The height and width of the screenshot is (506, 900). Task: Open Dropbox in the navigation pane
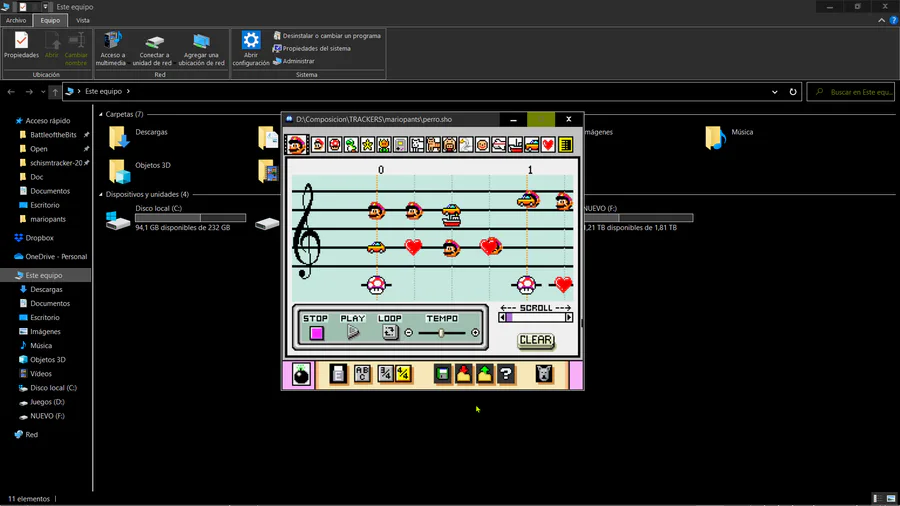pos(39,238)
